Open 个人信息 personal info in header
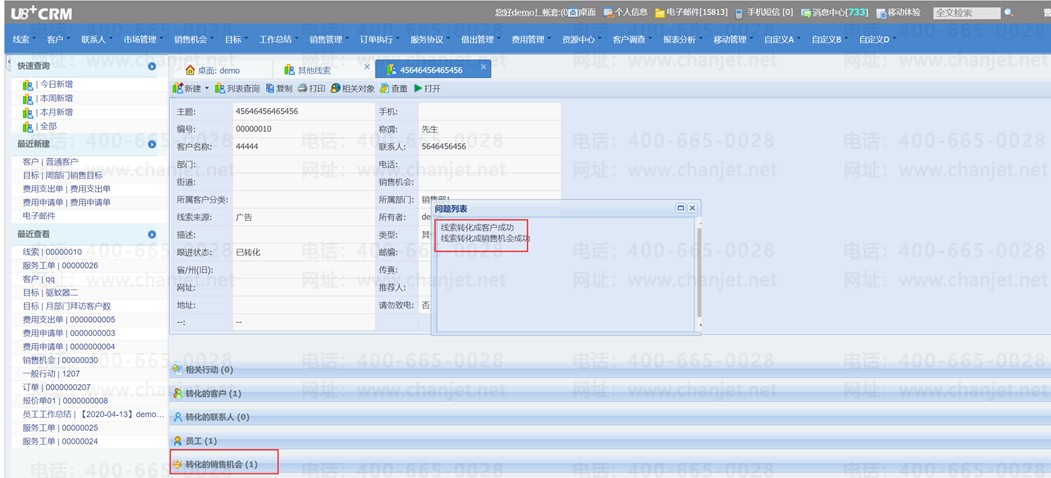The image size is (1051, 478). (625, 12)
